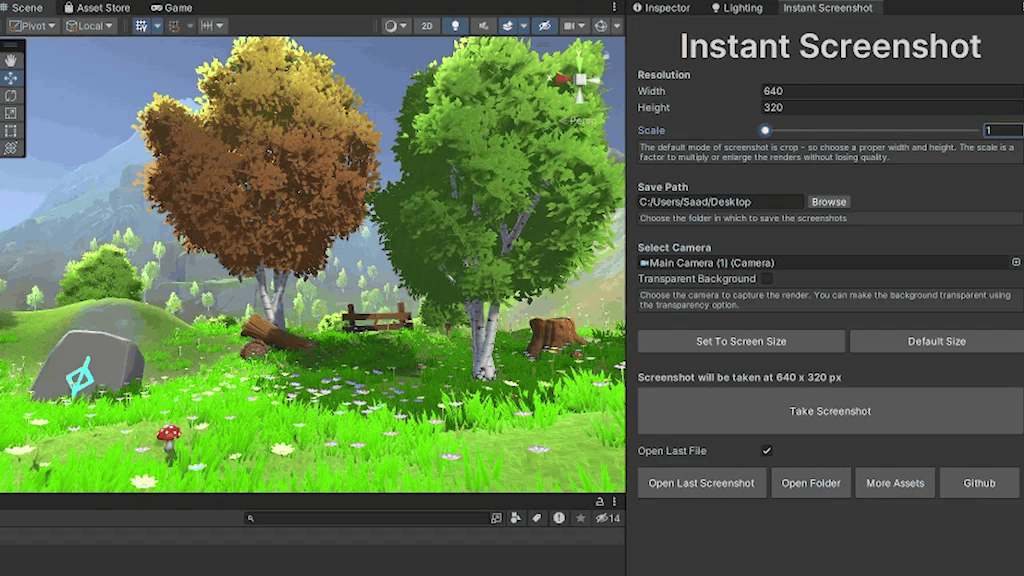
Task: Switch the Scene view to 2D mode
Action: (x=426, y=26)
